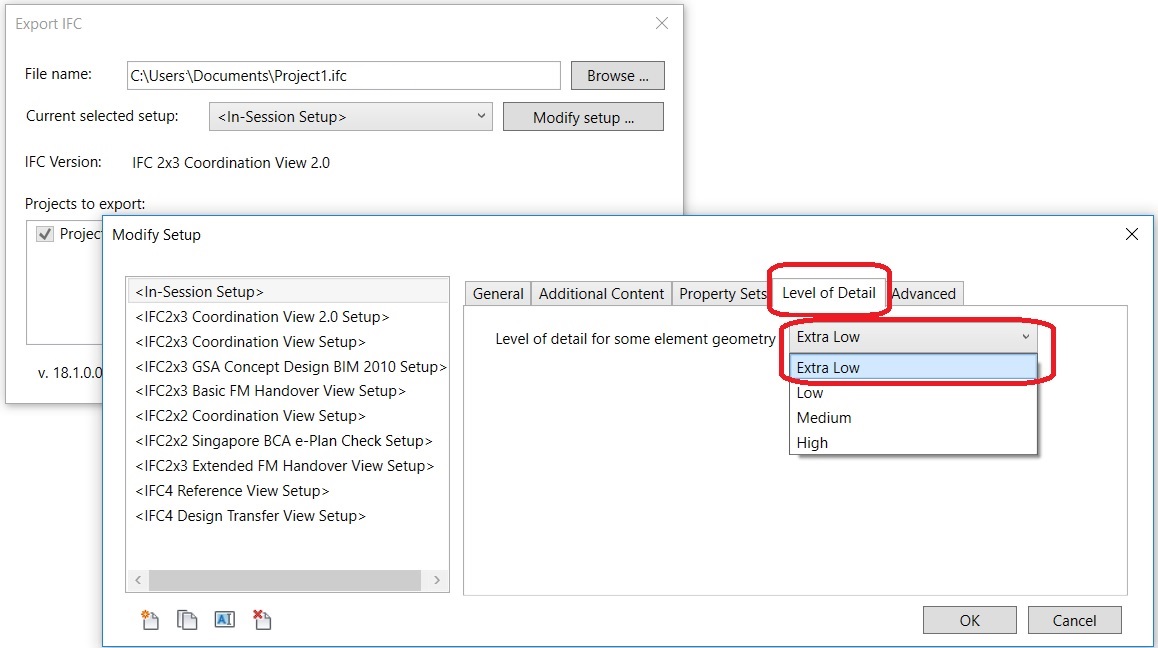Open the level of detail dropdown

tap(1025, 337)
